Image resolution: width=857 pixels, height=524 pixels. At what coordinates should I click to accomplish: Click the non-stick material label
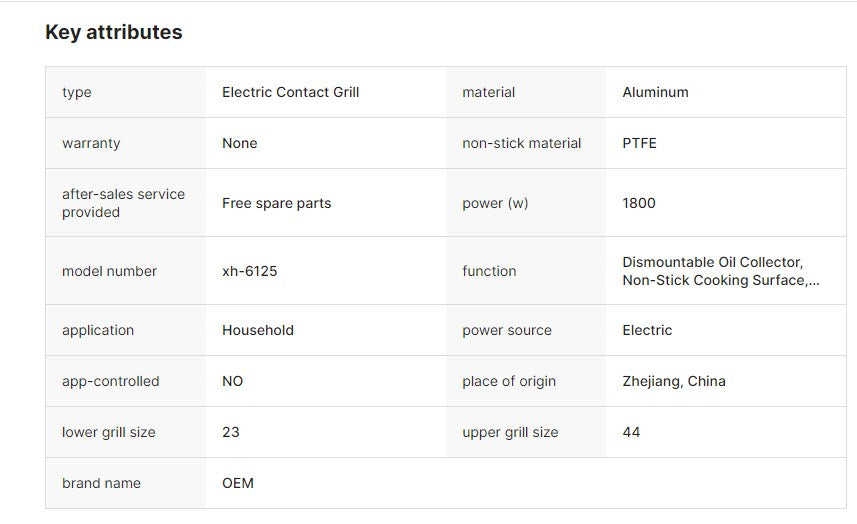[521, 143]
